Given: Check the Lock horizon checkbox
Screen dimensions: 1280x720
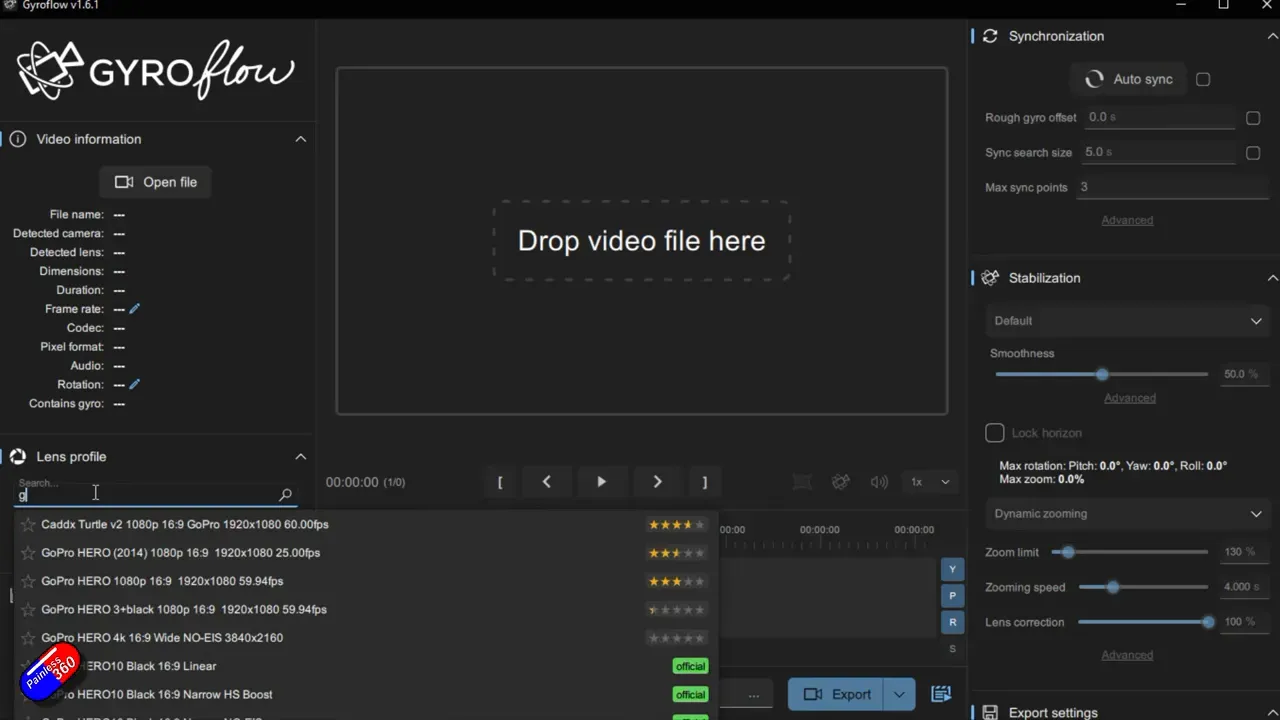Looking at the screenshot, I should click(x=995, y=433).
